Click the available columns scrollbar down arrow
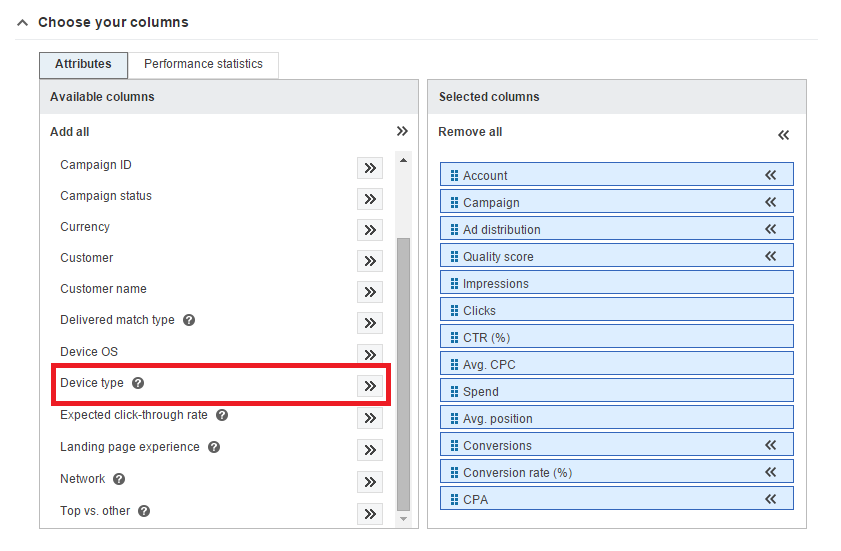The width and height of the screenshot is (841, 551). [404, 519]
